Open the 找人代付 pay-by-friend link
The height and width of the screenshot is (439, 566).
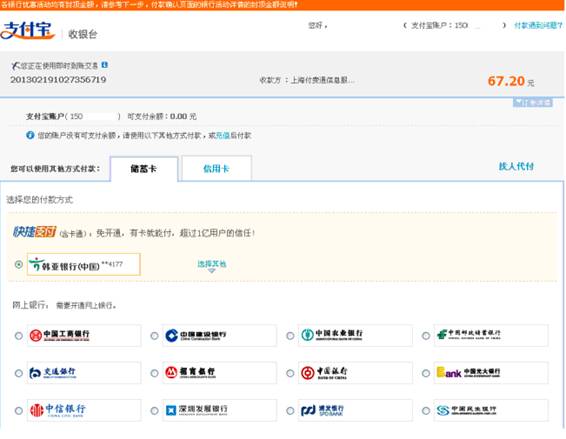point(516,166)
